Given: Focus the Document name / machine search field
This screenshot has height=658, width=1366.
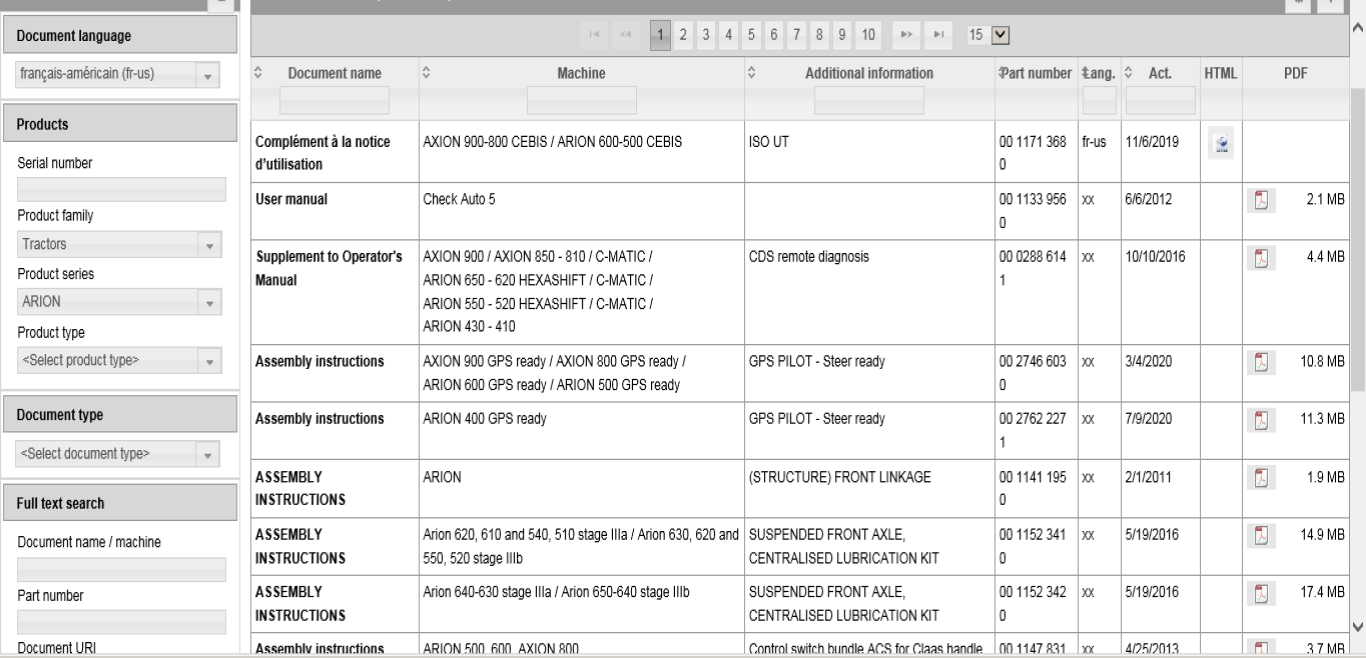Looking at the screenshot, I should [x=122, y=569].
